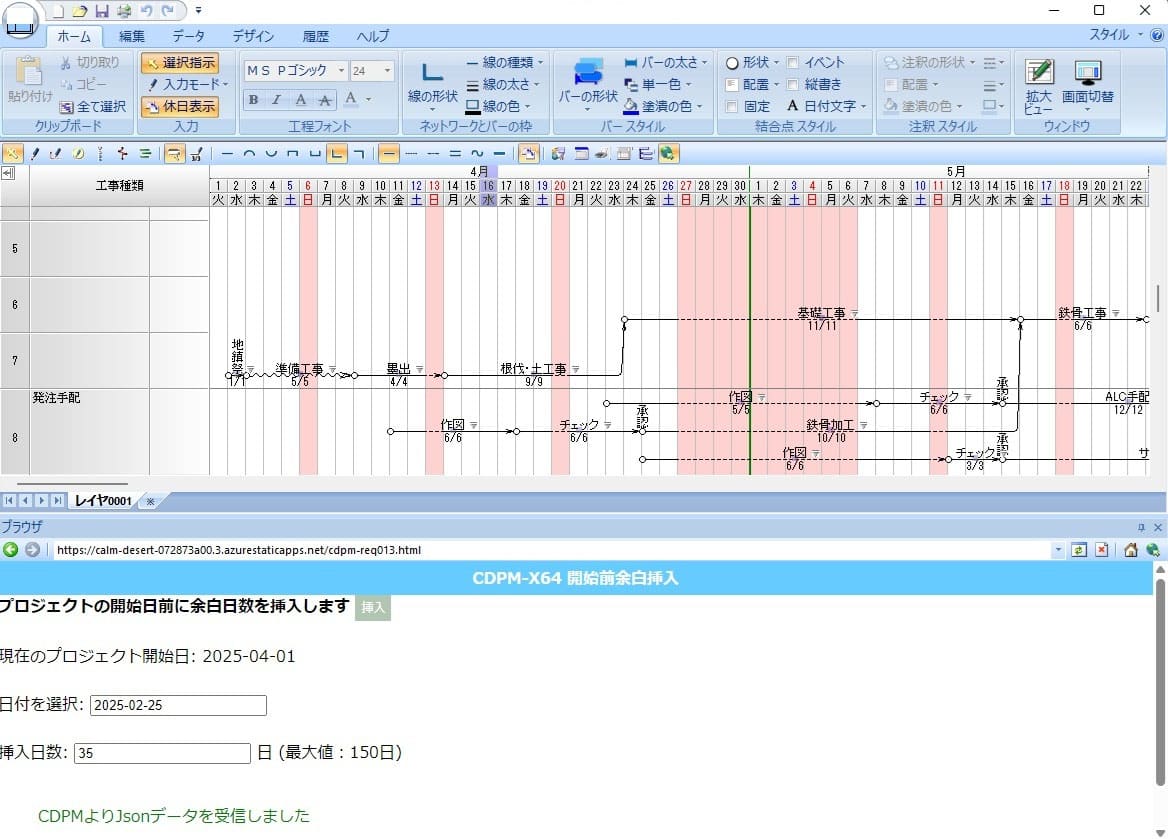
Task: Click the Open folder icon in quick access toolbar
Action: click(x=80, y=10)
